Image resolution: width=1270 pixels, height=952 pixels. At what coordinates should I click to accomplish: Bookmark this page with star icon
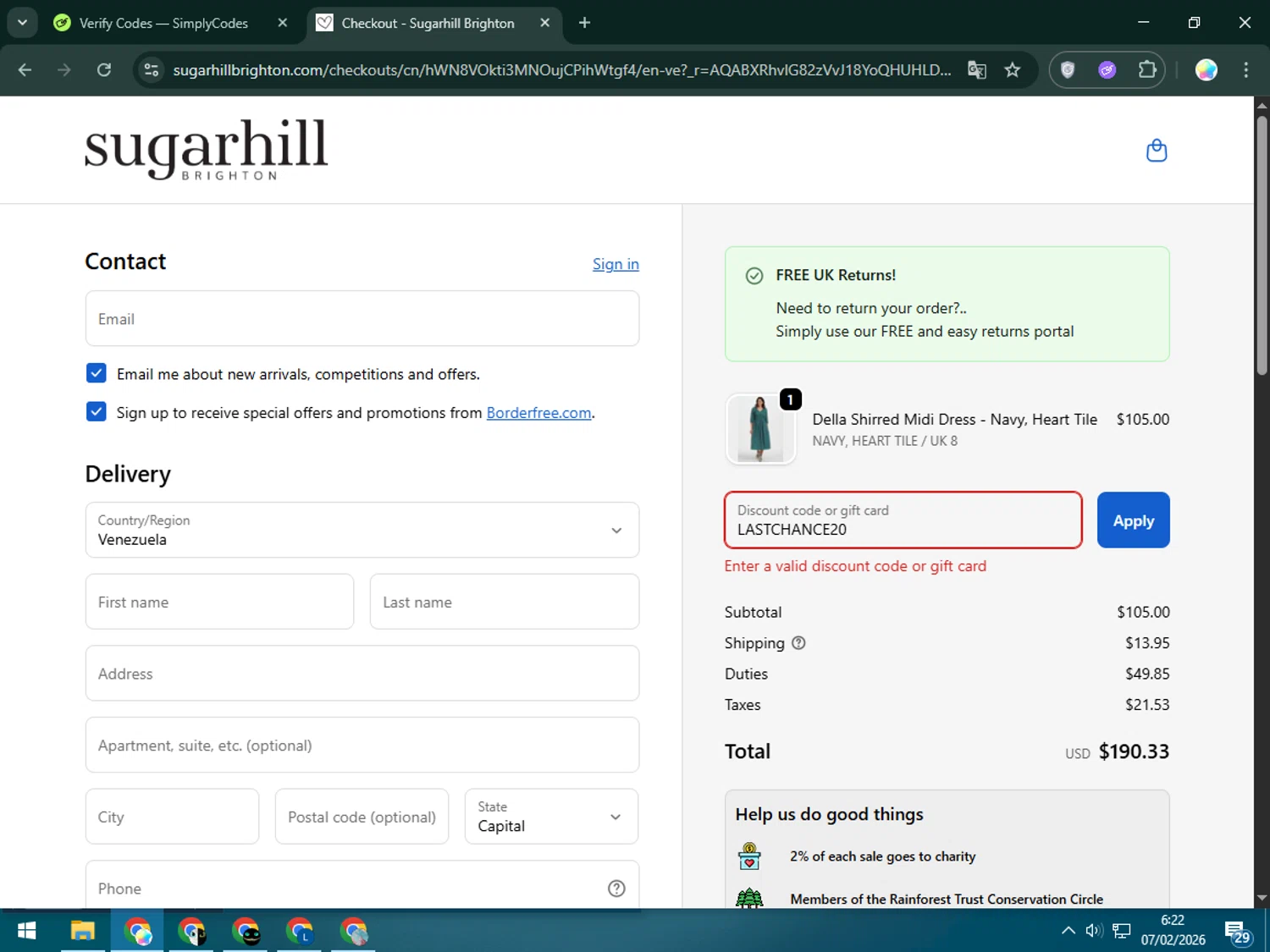pyautogui.click(x=1013, y=69)
